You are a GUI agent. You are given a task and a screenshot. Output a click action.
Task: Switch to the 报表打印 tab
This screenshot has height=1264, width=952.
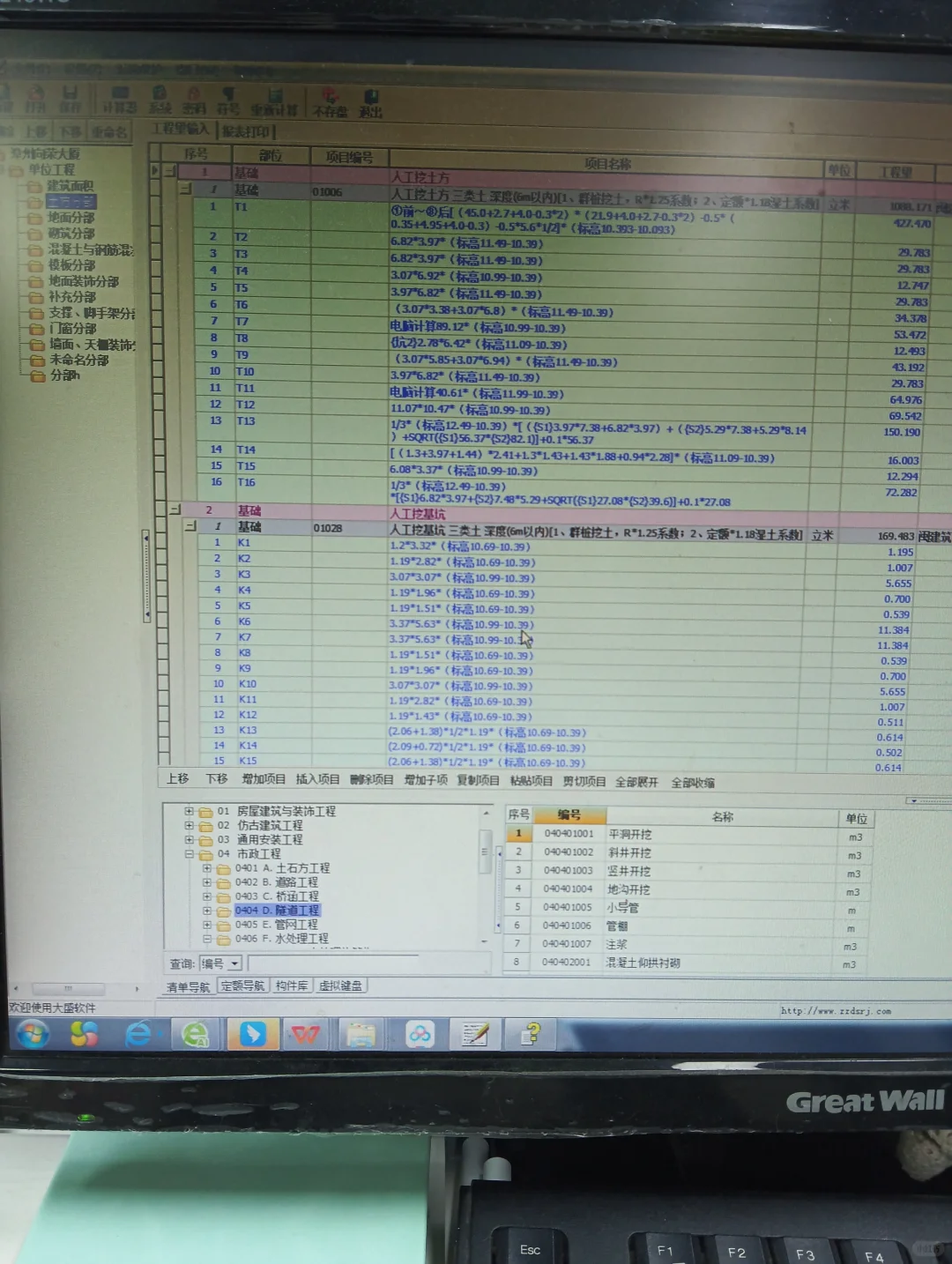tap(246, 131)
